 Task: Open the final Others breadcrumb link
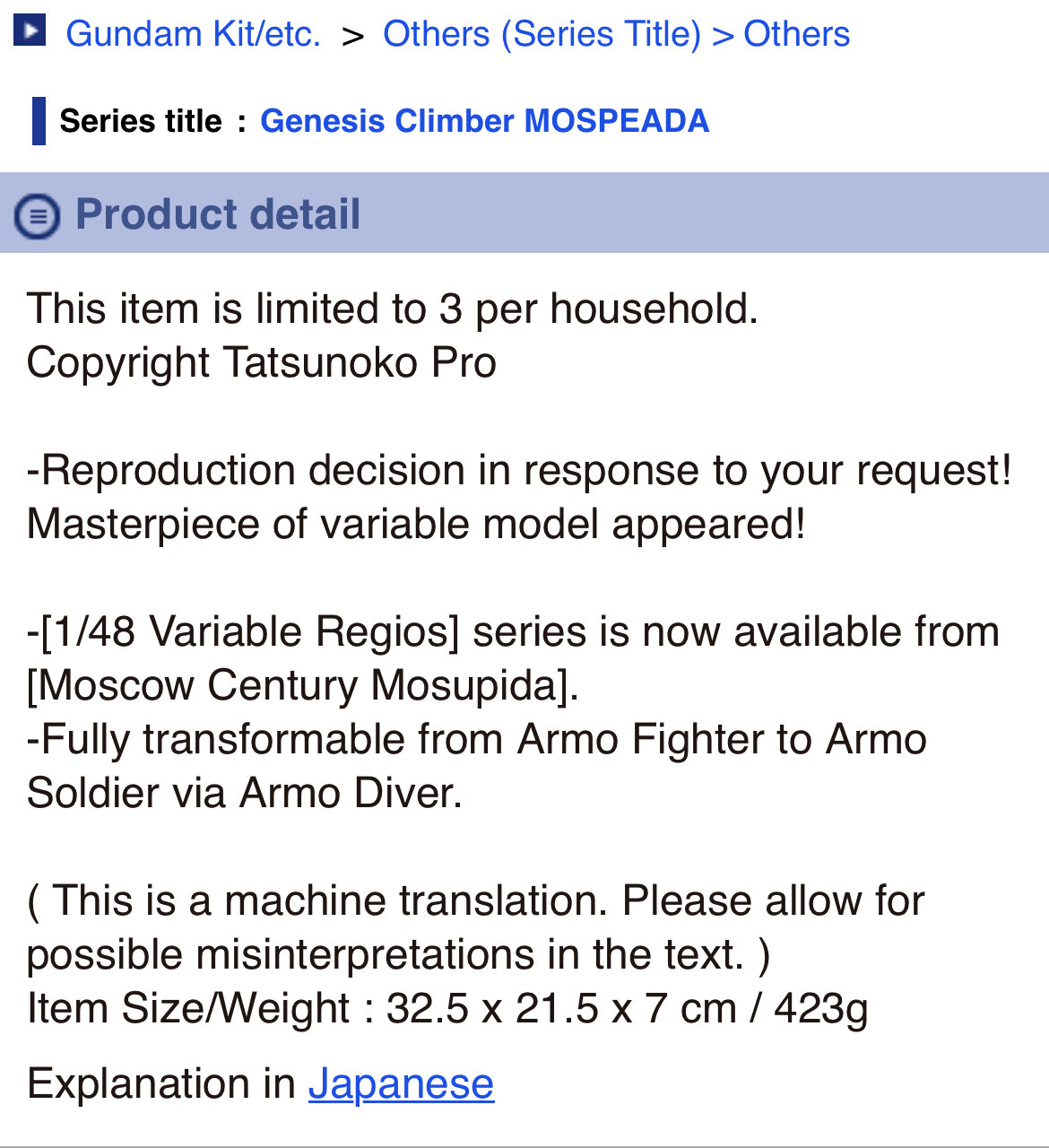[796, 34]
